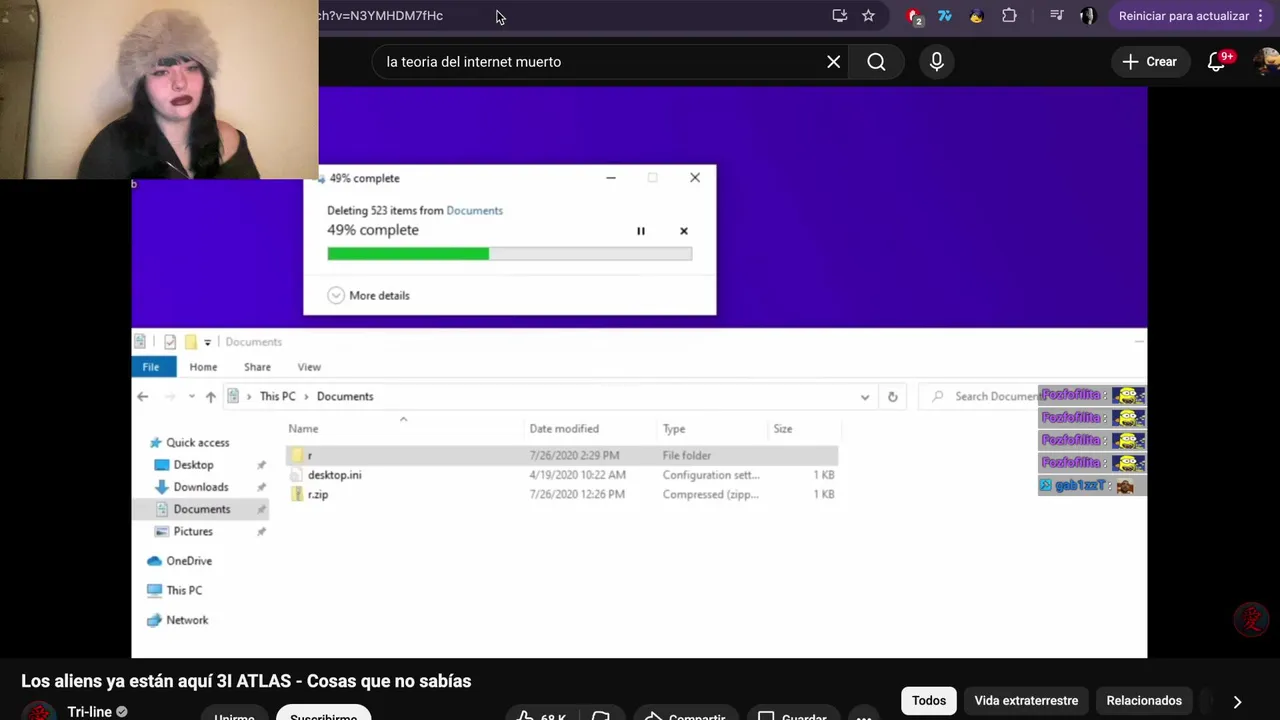This screenshot has height=720, width=1280.
Task: Select the Relacionados chip
Action: [x=1144, y=701]
